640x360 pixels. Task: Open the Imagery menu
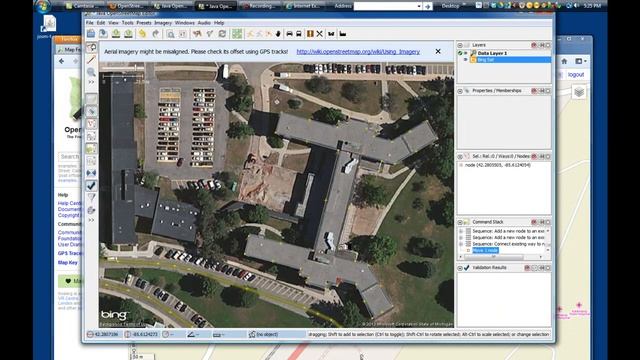pos(163,23)
